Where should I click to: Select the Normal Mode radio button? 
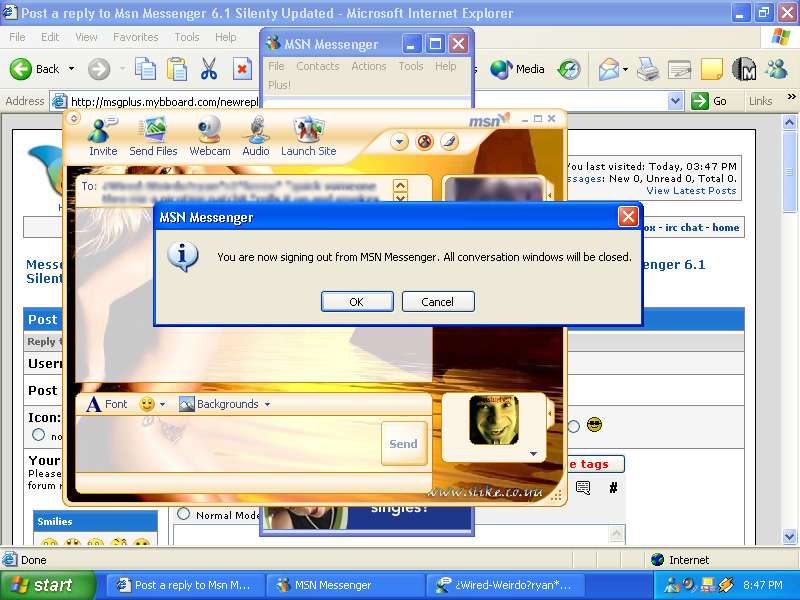tap(183, 514)
